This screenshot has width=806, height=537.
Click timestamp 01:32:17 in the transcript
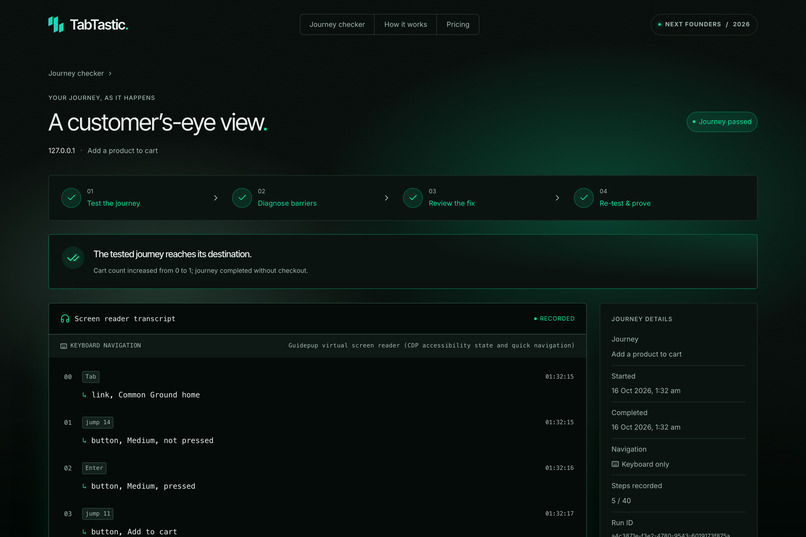559,514
